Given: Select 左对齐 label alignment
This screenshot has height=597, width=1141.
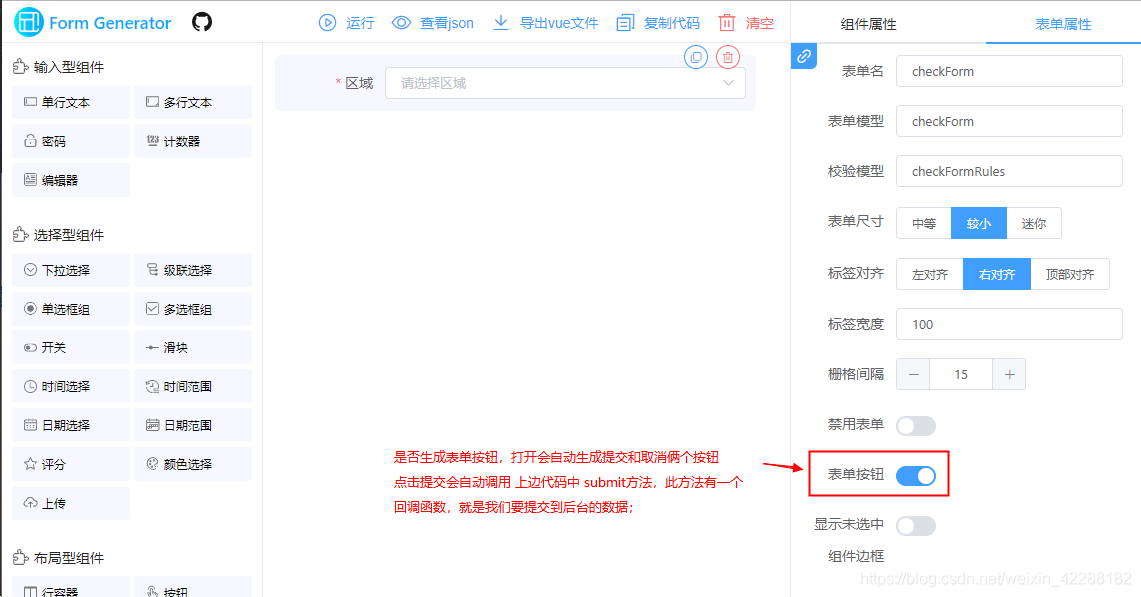Looking at the screenshot, I should click(930, 274).
